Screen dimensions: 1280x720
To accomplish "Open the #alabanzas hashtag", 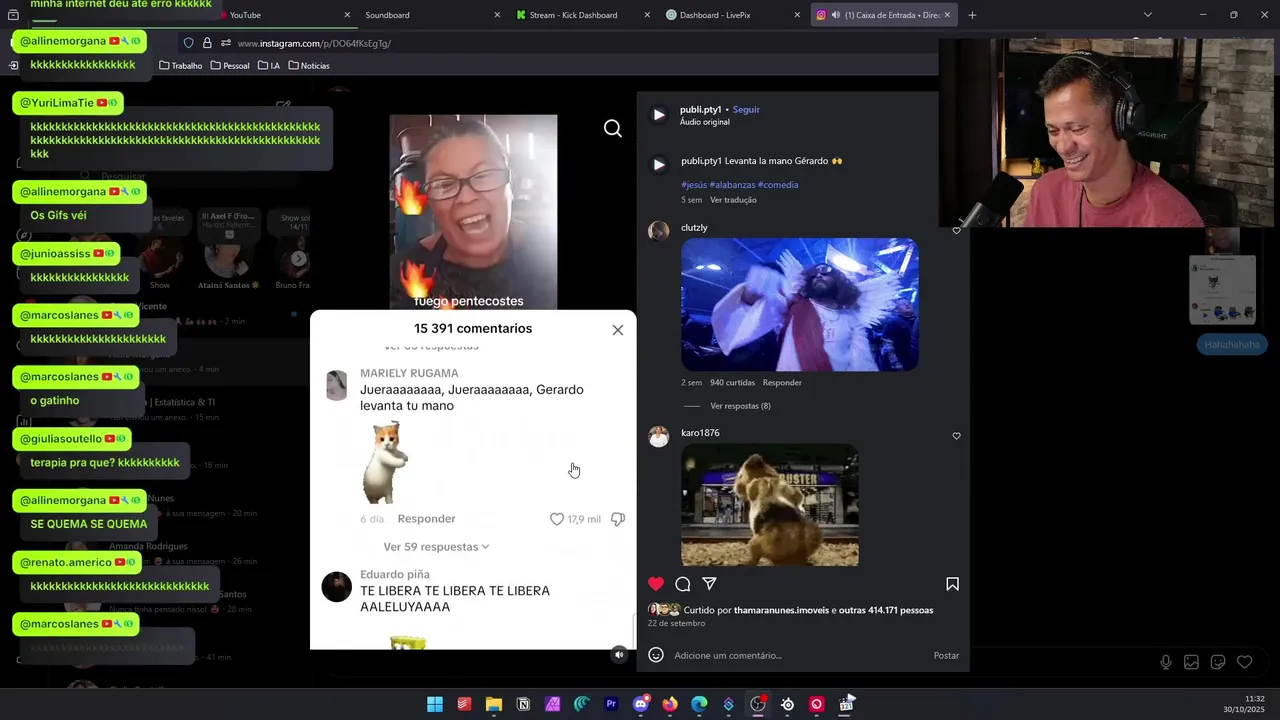I will [732, 185].
